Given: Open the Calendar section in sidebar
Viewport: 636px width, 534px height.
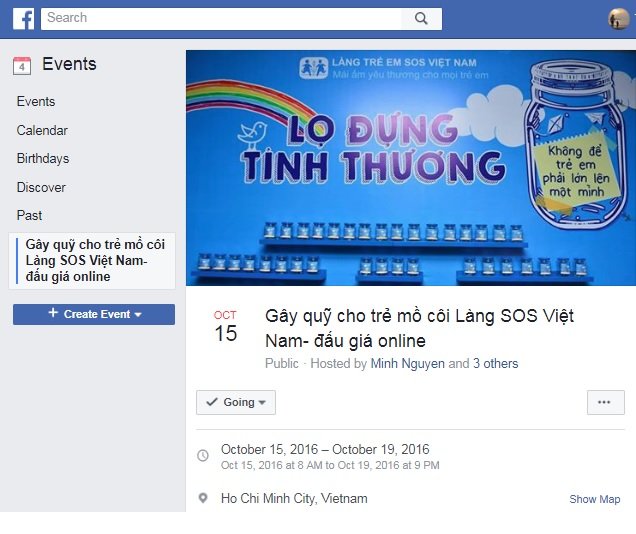Looking at the screenshot, I should click(42, 131).
